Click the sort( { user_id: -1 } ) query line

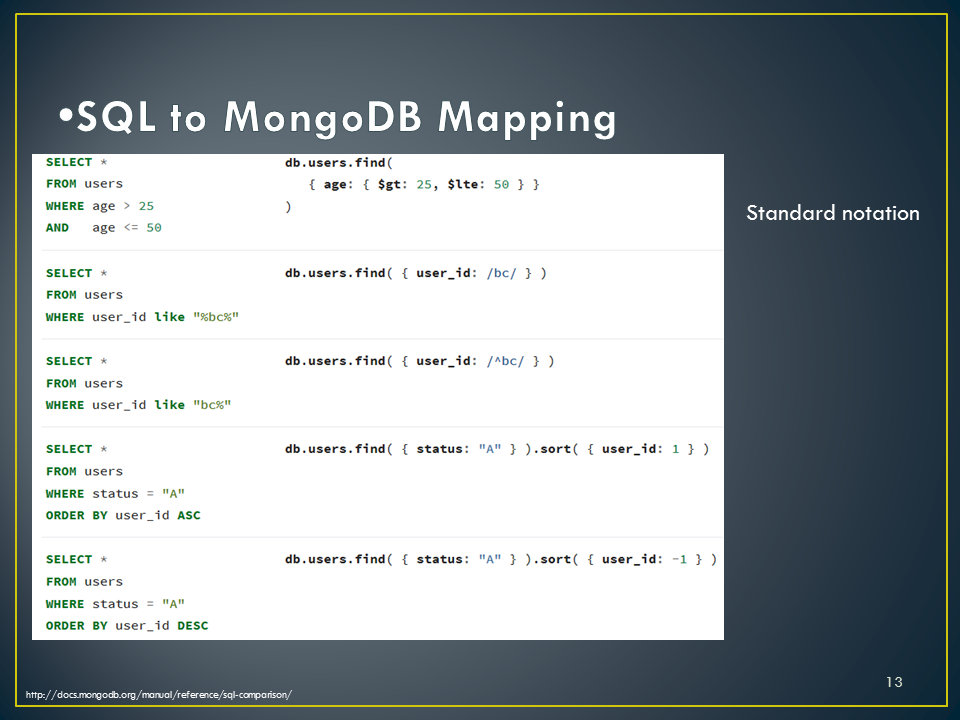(501, 559)
